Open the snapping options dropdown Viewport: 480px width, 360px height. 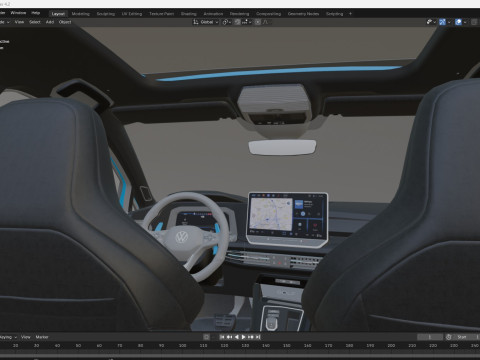[x=246, y=22]
